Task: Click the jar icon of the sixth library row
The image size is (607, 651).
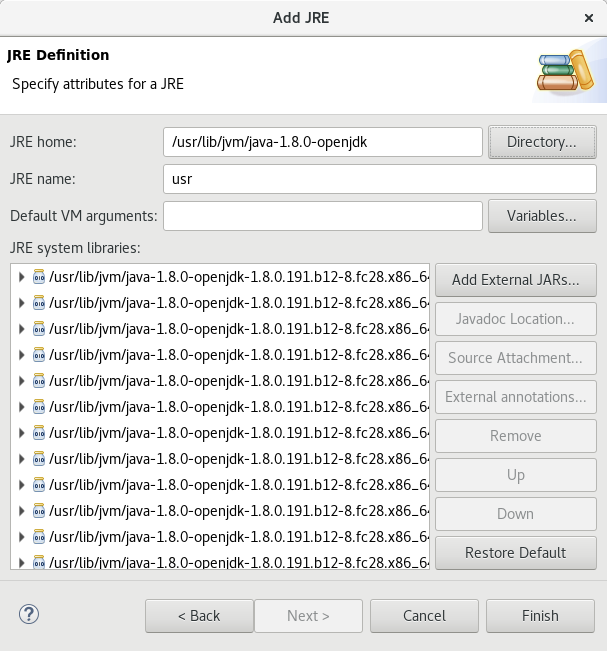Action: pyautogui.click(x=39, y=406)
